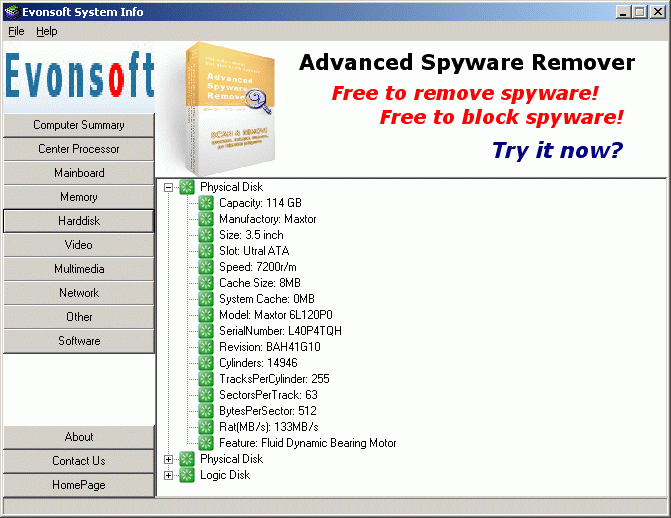The width and height of the screenshot is (671, 518).
Task: Open the About page
Action: (x=79, y=437)
